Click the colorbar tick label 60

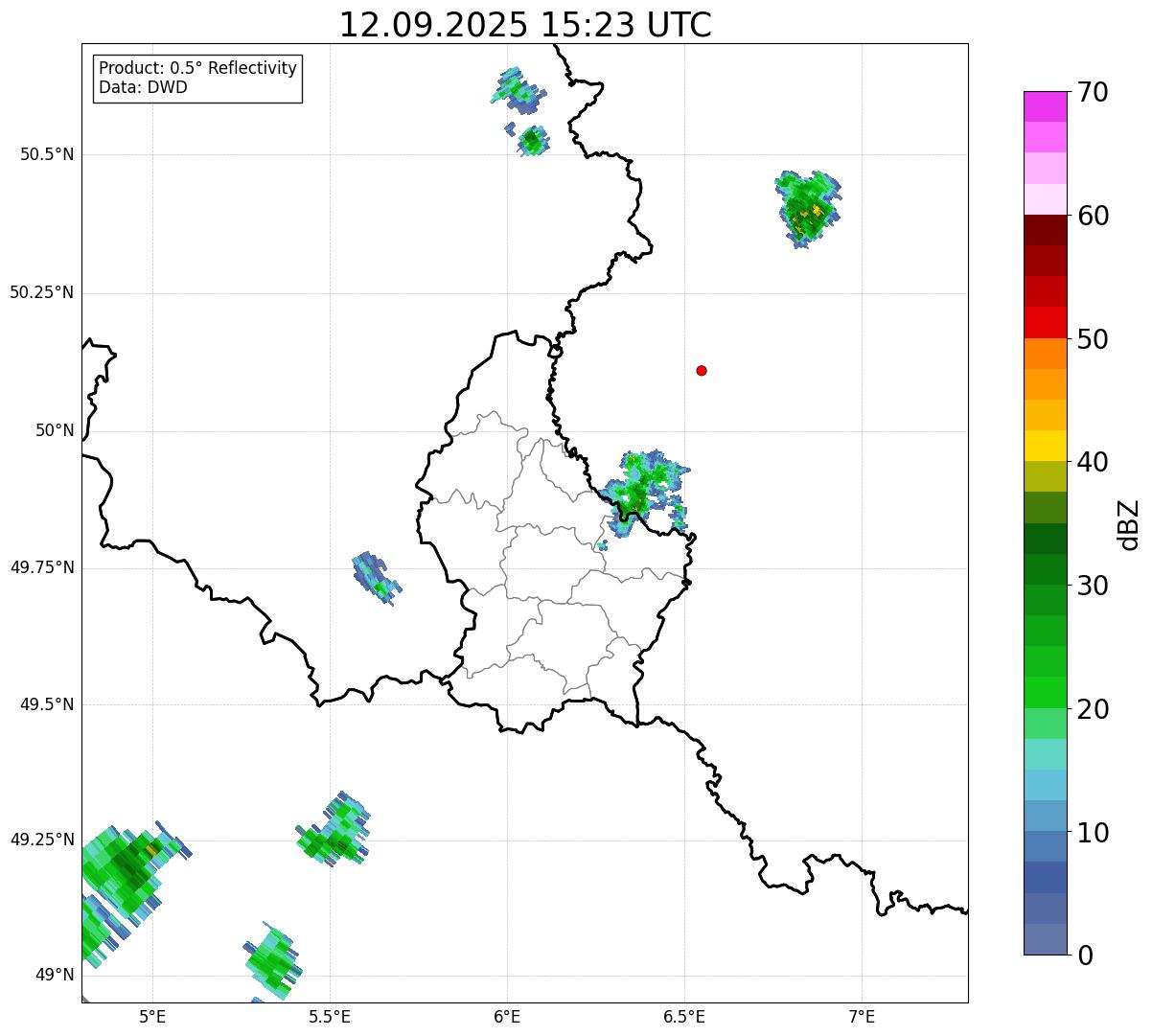pos(1093,216)
